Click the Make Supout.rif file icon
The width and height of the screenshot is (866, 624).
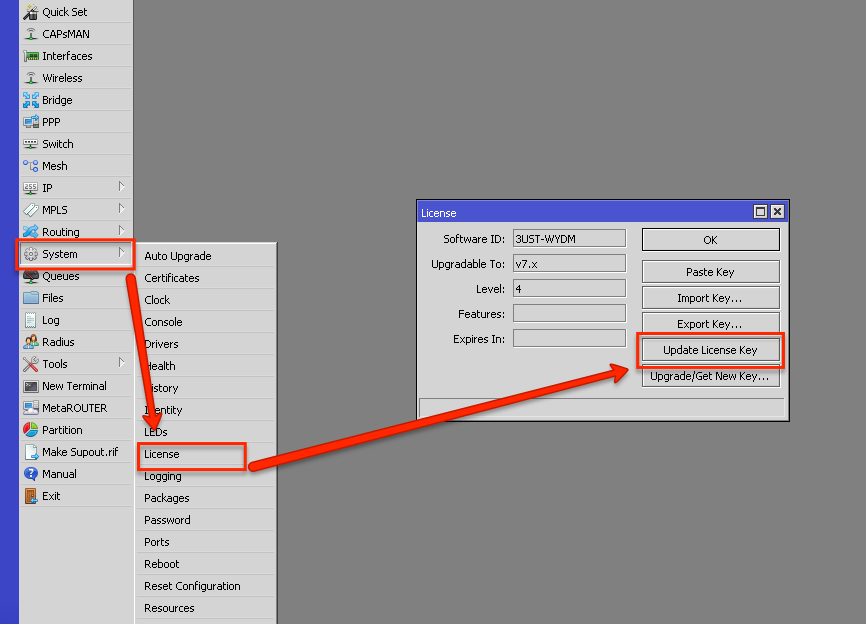coord(31,452)
